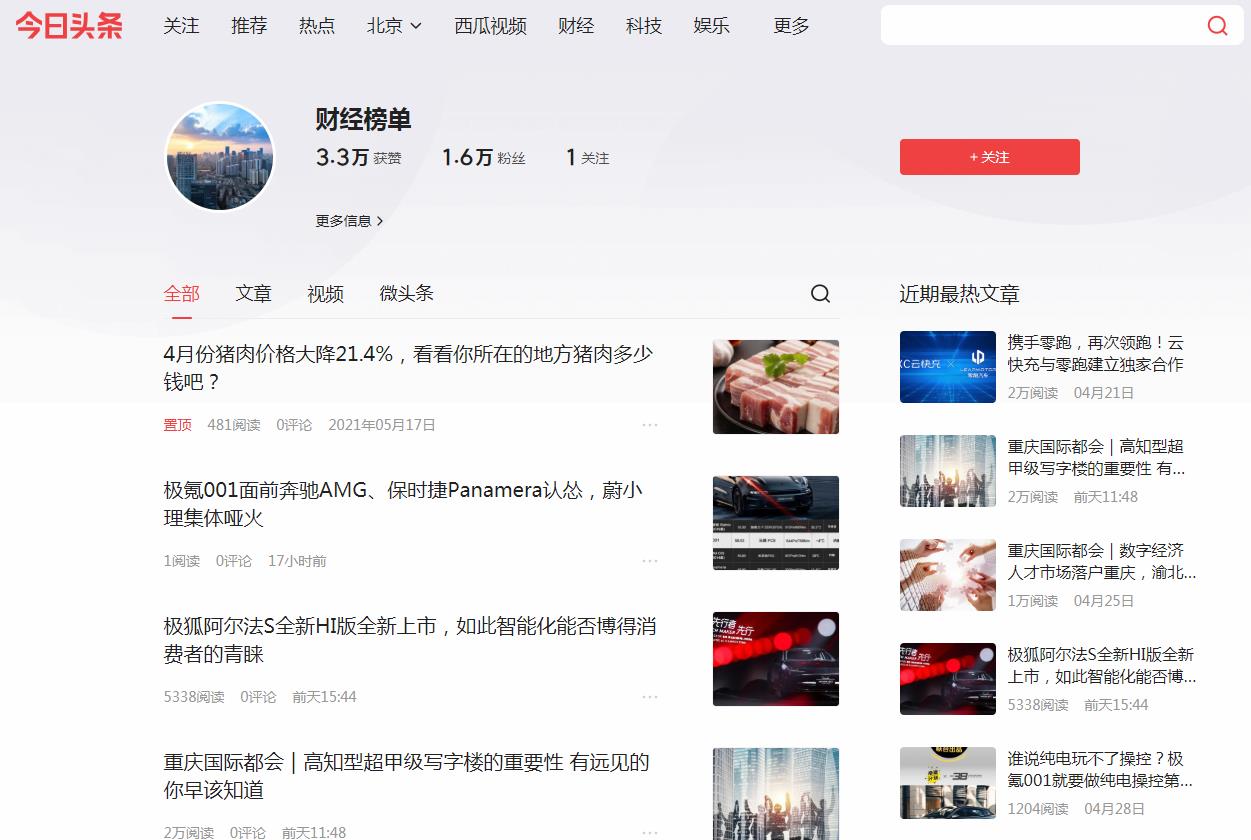This screenshot has height=840, width=1251.
Task: Select the 全部 tab
Action: [x=182, y=293]
